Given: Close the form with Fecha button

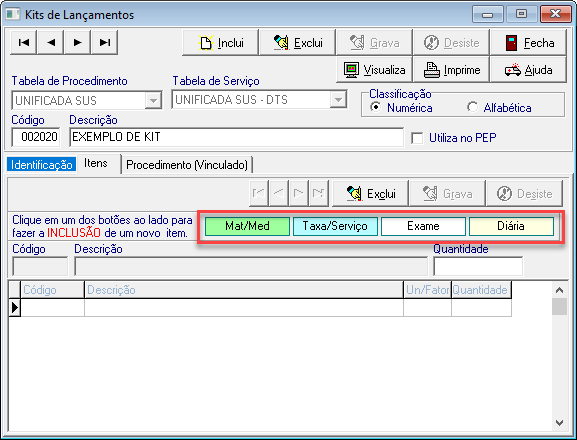Looking at the screenshot, I should click(528, 43).
